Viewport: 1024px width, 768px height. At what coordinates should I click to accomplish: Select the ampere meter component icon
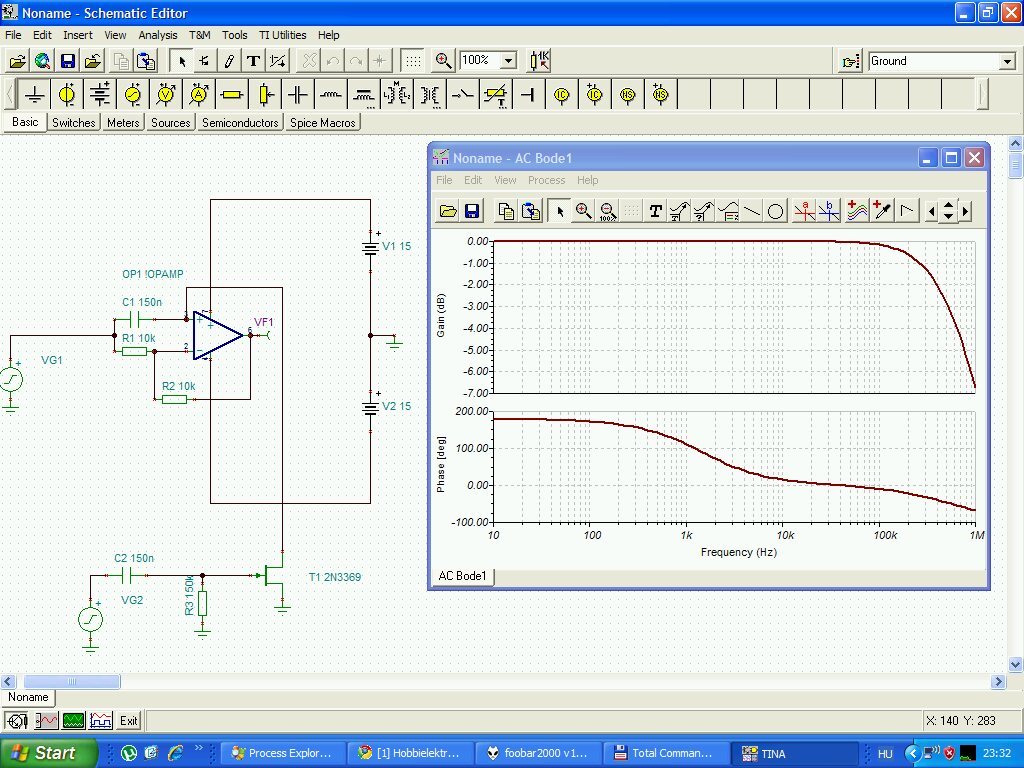tap(199, 95)
